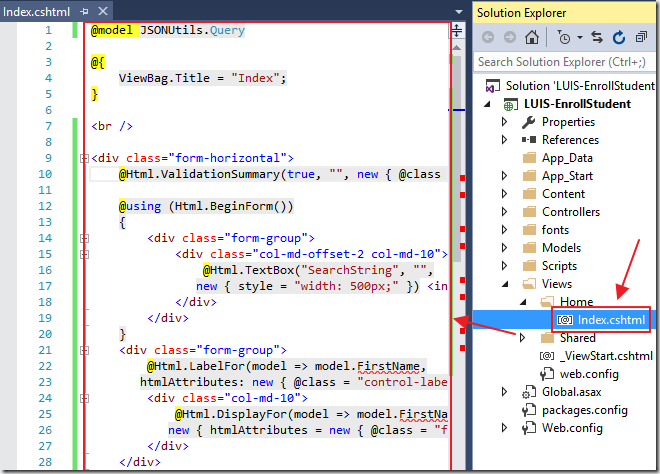Click the editor split window handle icon
The width and height of the screenshot is (660, 474).
(x=457, y=30)
